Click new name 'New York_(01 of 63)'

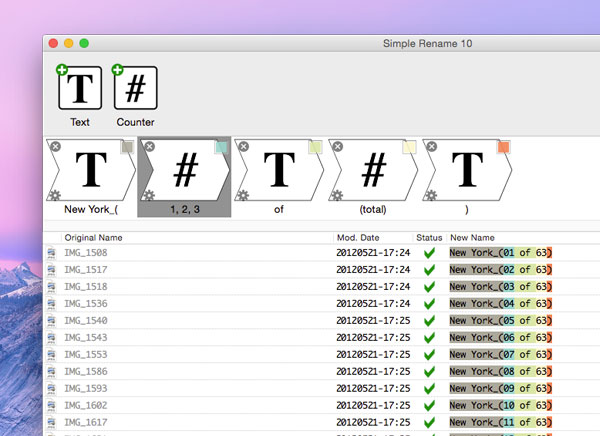501,253
